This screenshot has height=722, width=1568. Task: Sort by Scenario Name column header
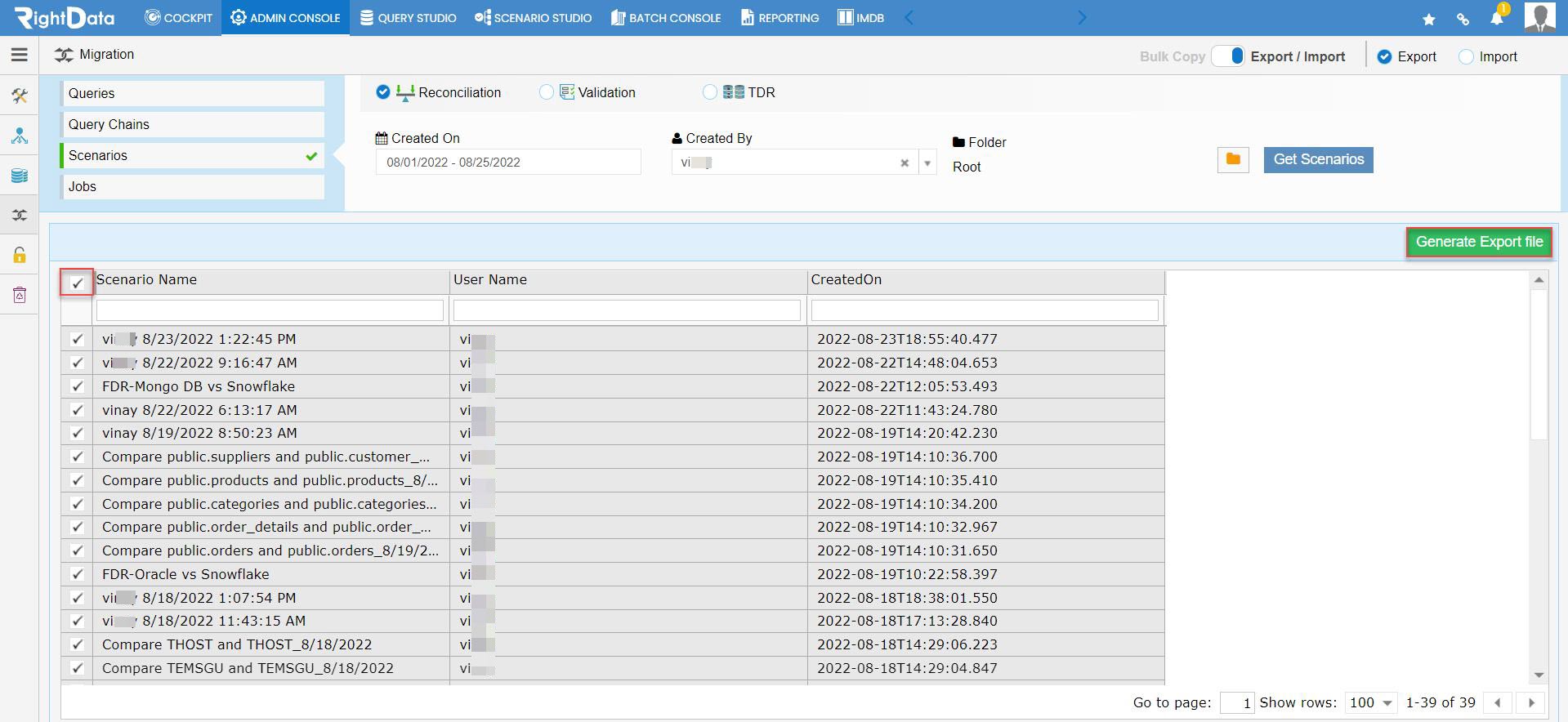tap(271, 280)
